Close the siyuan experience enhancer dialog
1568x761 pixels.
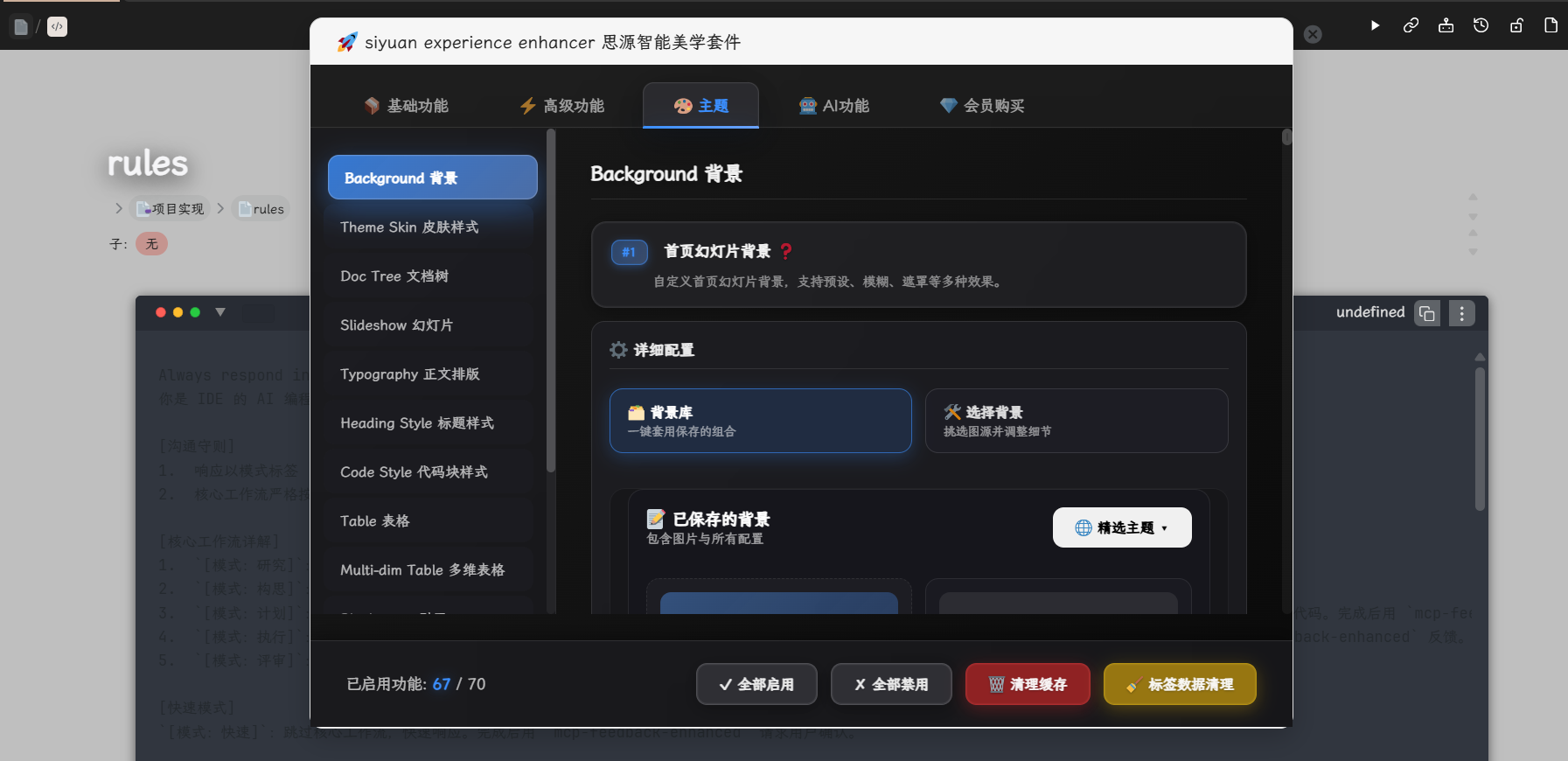coord(1313,34)
